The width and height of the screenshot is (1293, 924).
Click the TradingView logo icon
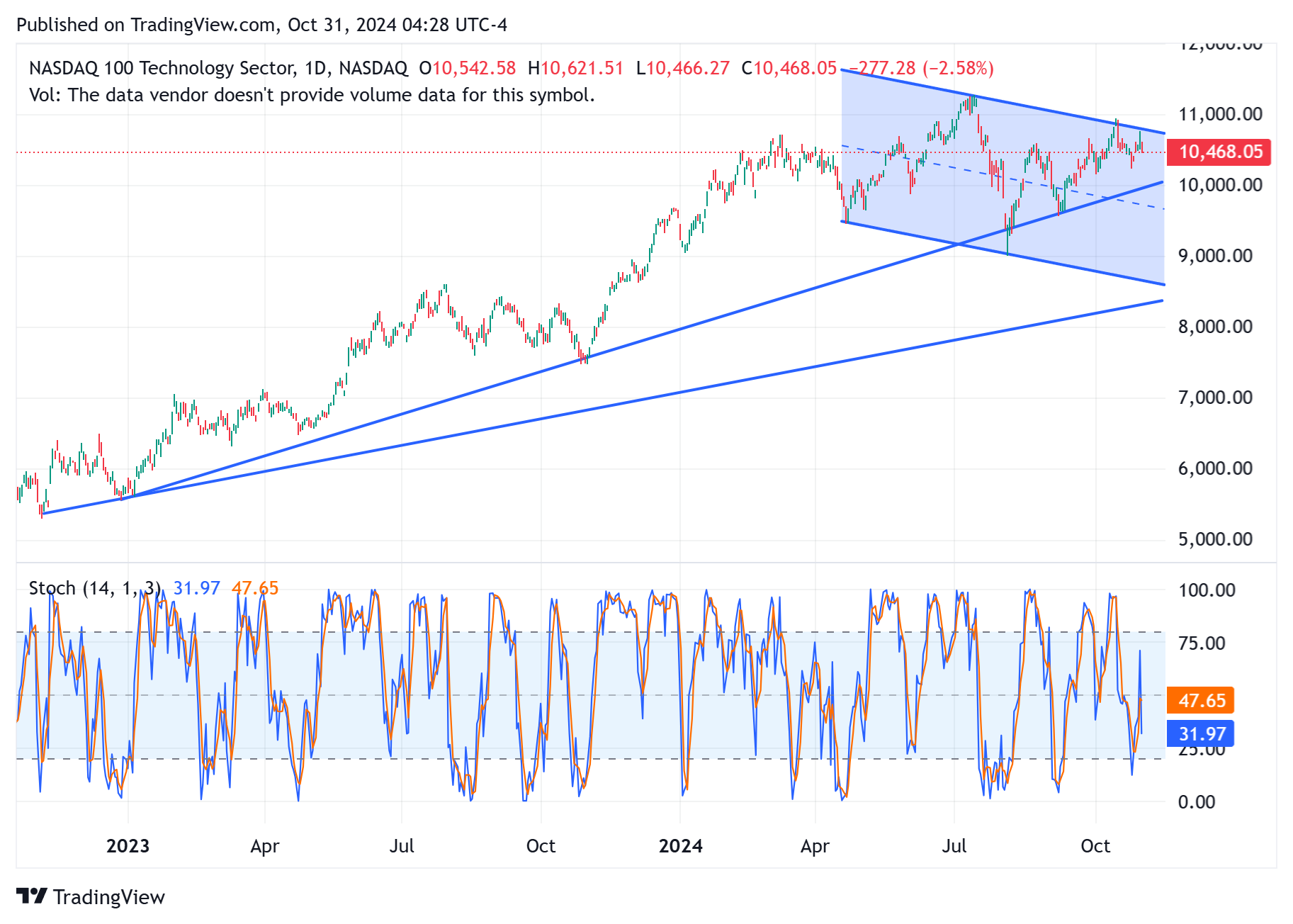pyautogui.click(x=32, y=896)
